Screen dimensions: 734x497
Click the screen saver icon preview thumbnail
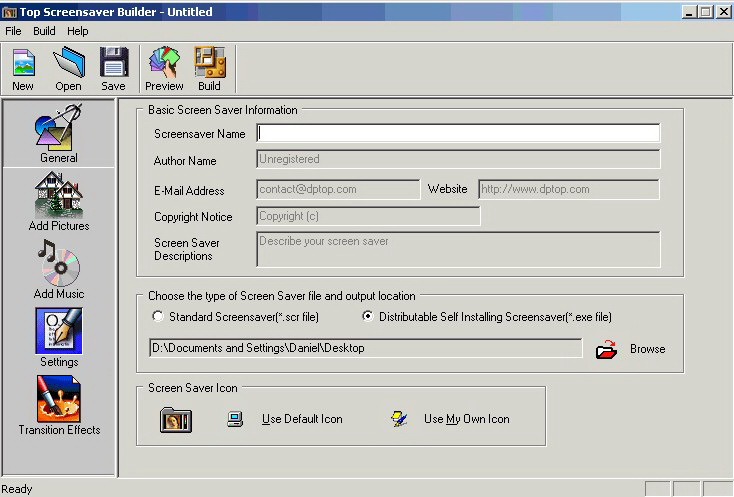pyautogui.click(x=176, y=420)
